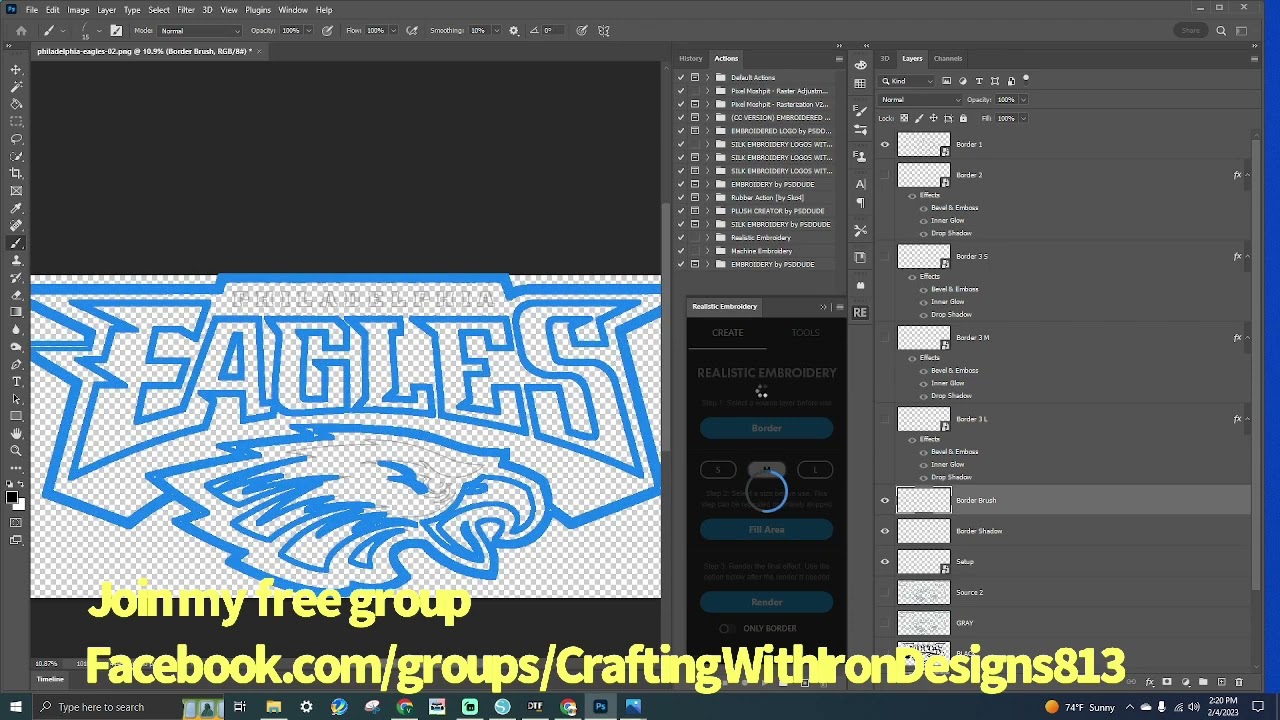Open the Plugins menu

point(258,10)
